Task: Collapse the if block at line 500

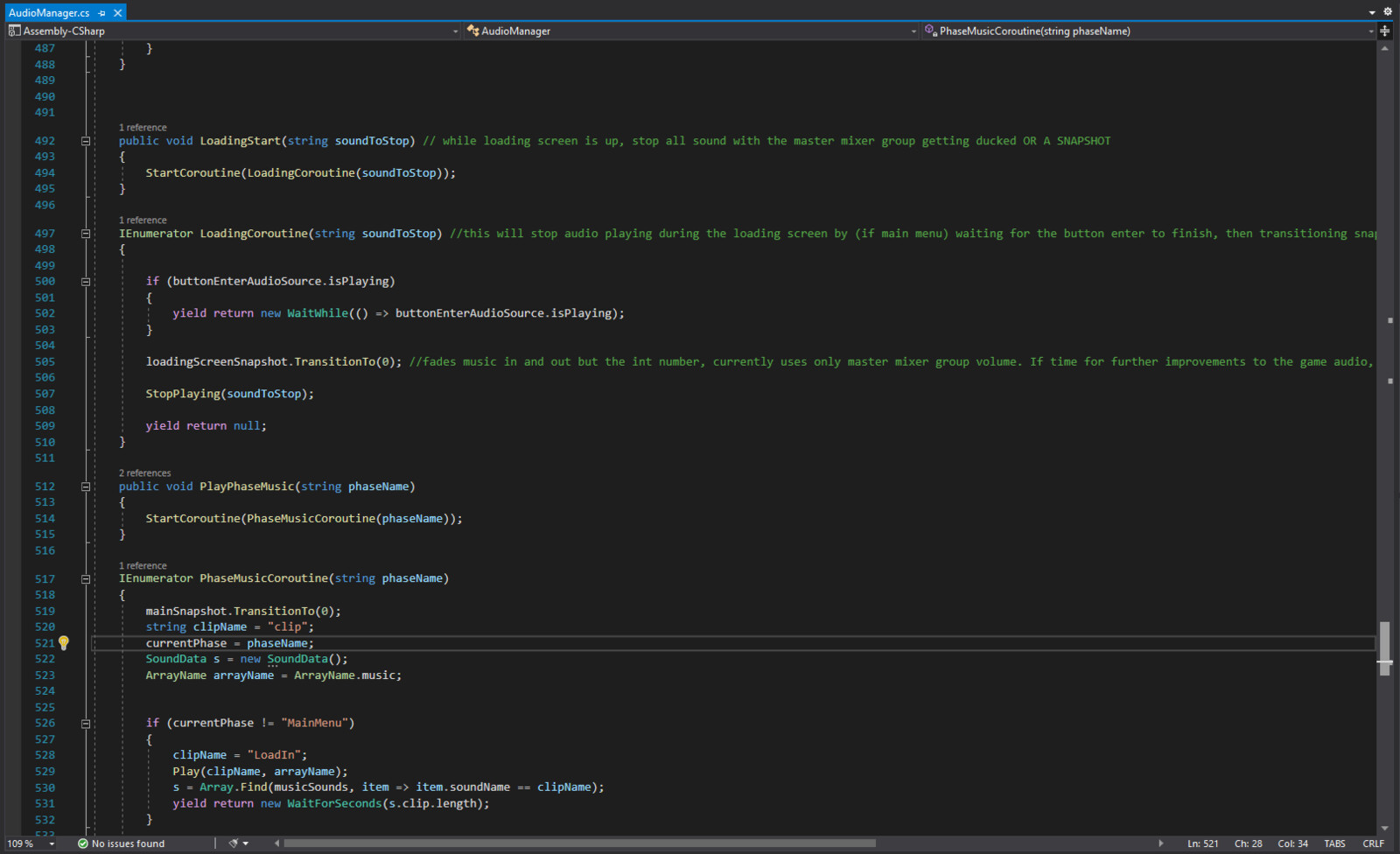Action: click(86, 282)
